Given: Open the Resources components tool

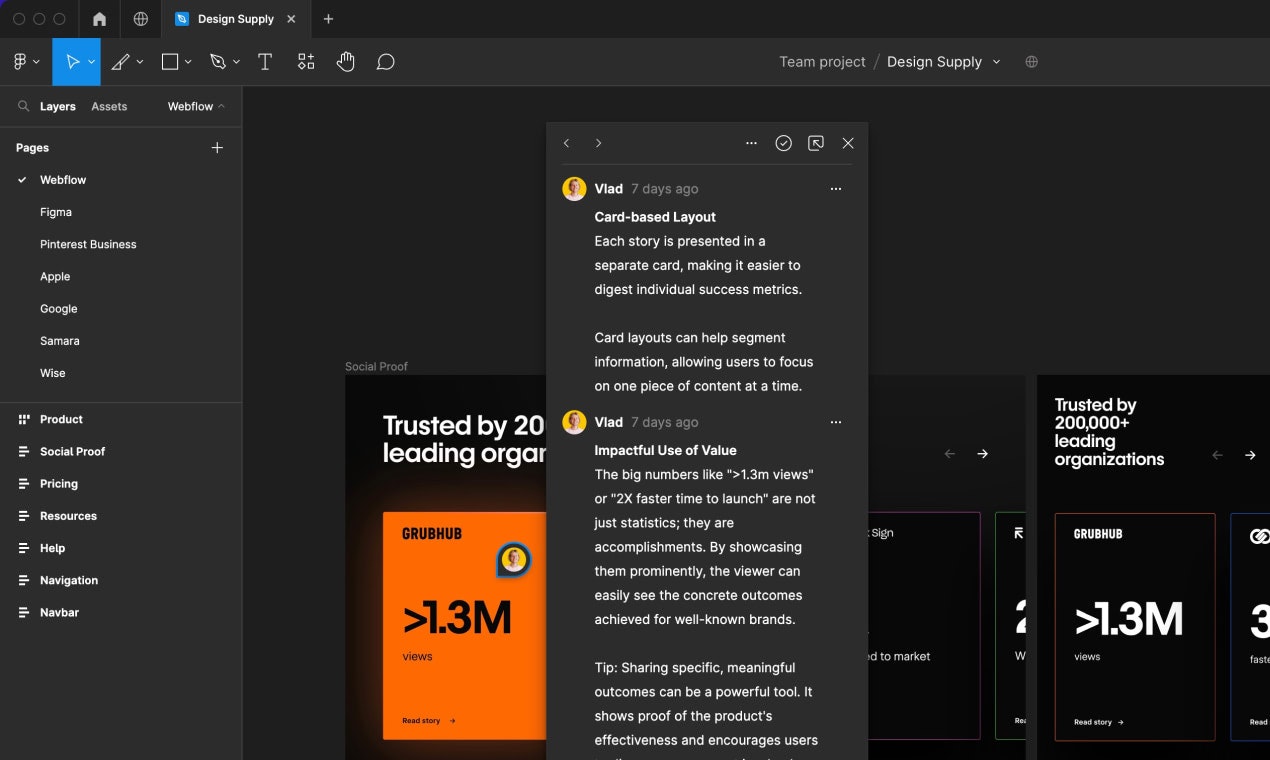Looking at the screenshot, I should tap(306, 62).
